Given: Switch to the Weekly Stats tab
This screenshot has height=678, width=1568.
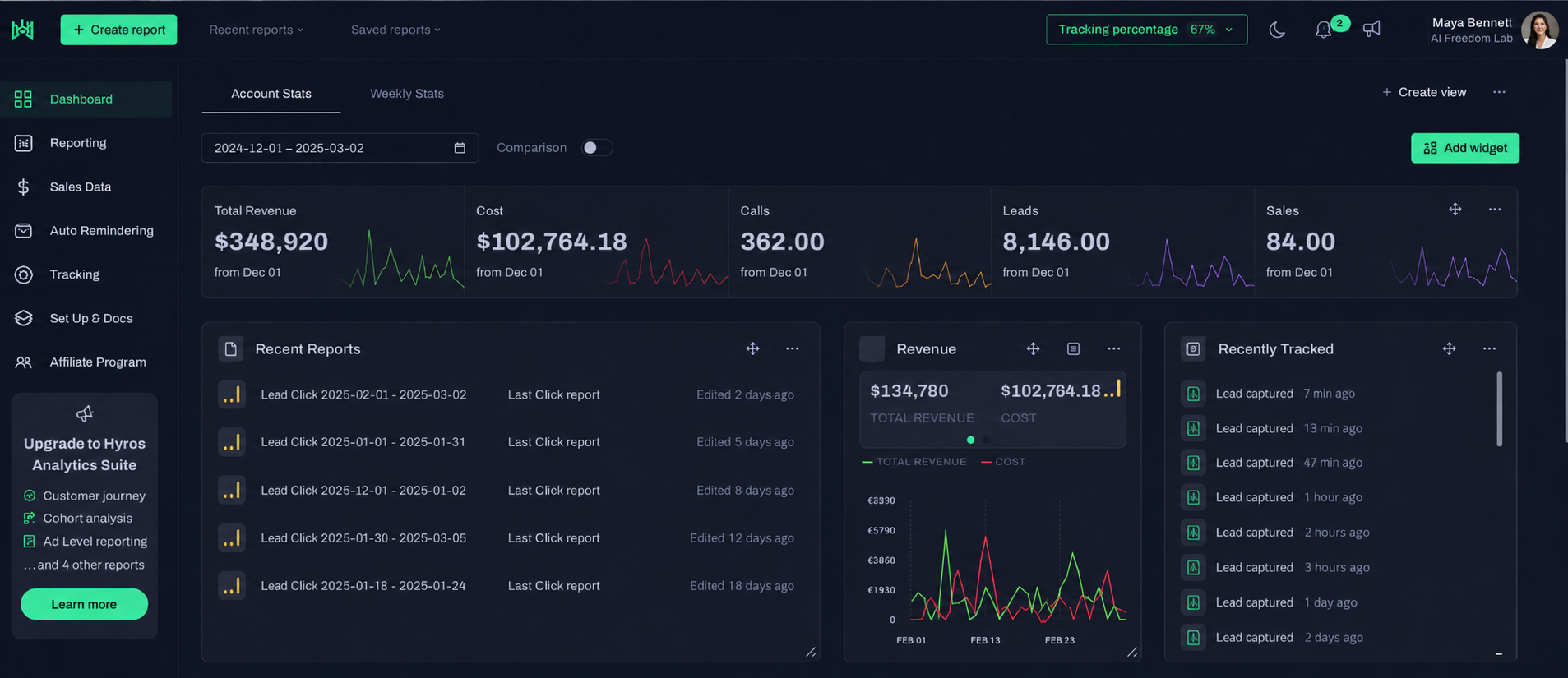Looking at the screenshot, I should (407, 94).
